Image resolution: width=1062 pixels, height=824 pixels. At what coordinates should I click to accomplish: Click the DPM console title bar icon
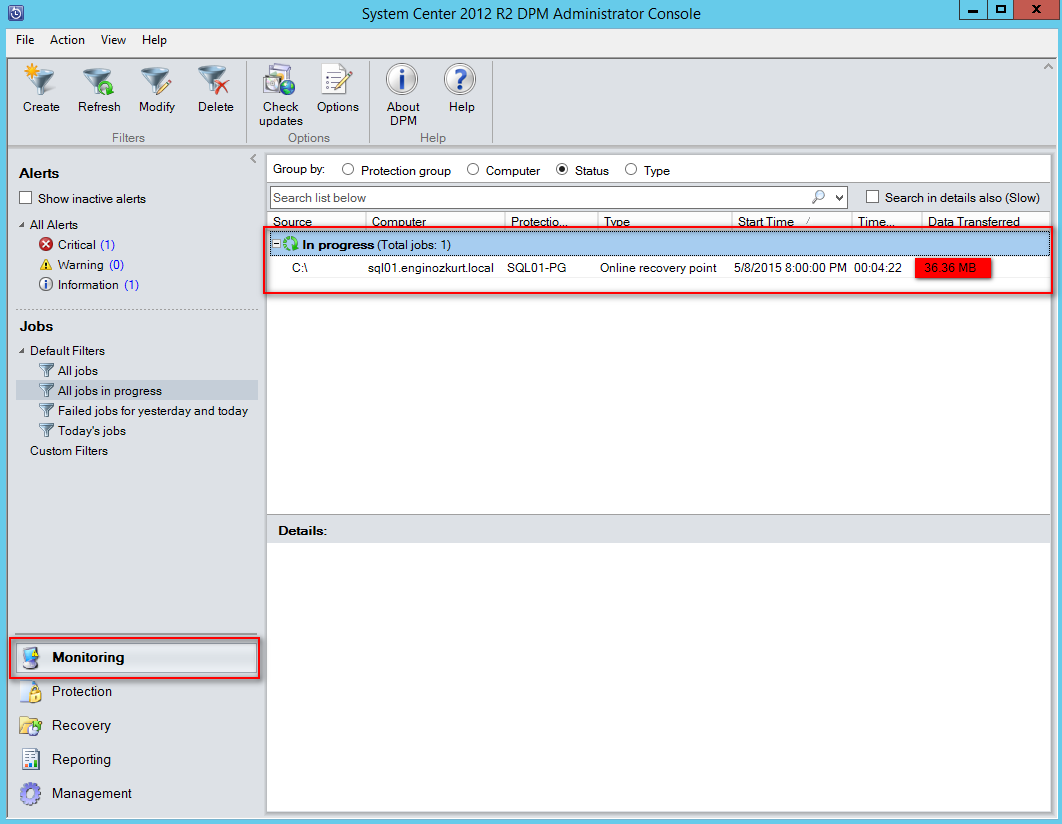click(x=16, y=13)
